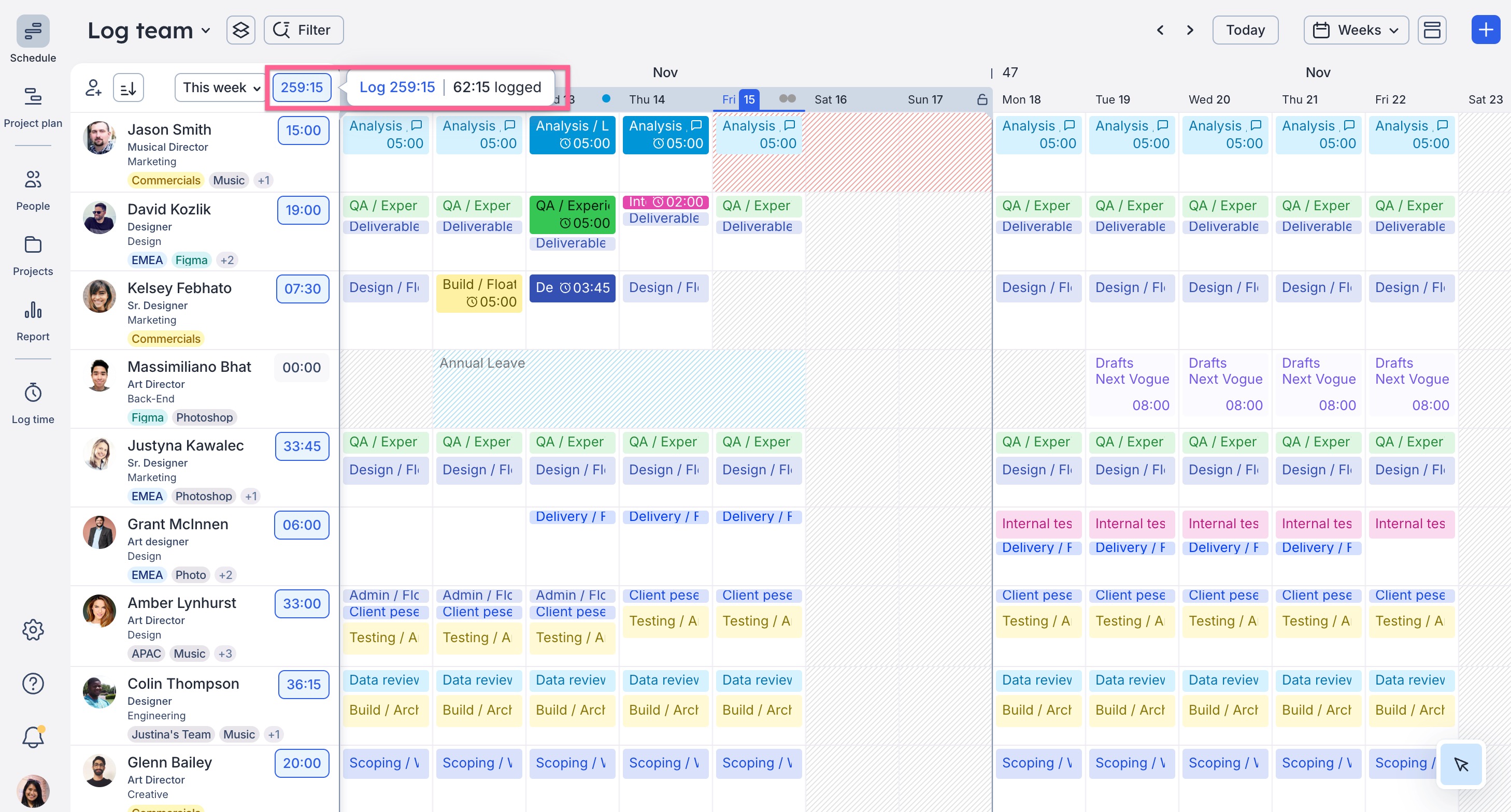The image size is (1511, 812).
Task: Click the yellow Build / Float allocation block
Action: [479, 293]
